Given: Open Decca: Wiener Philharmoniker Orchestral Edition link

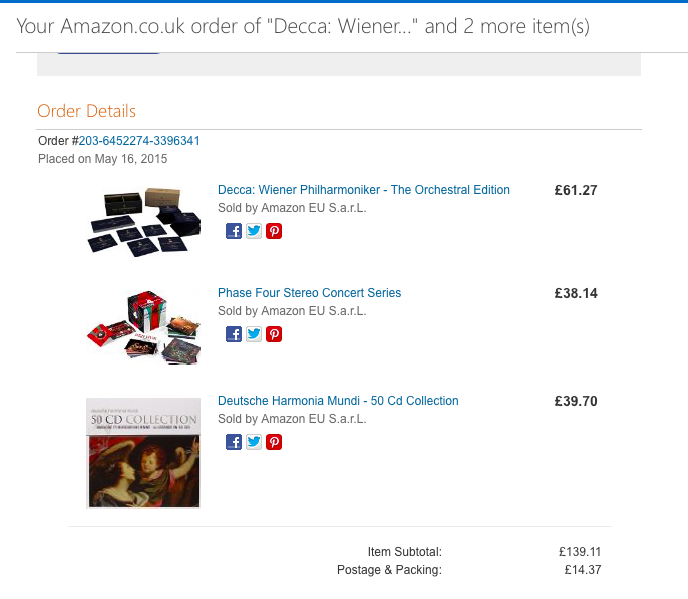Looking at the screenshot, I should coord(364,190).
